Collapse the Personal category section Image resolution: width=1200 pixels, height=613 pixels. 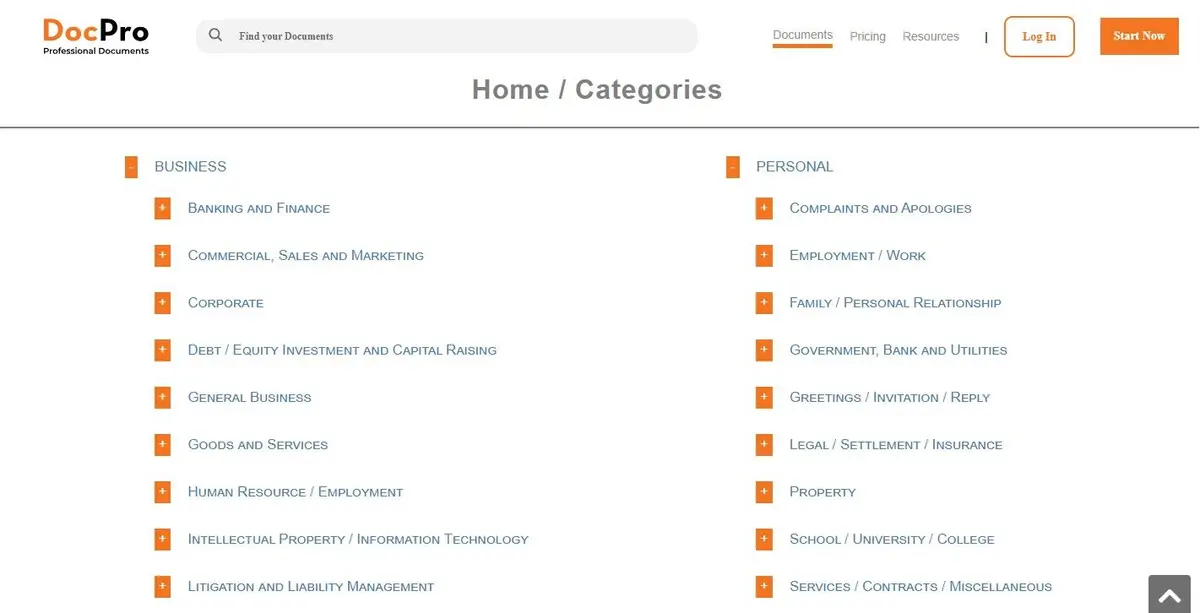(x=733, y=167)
